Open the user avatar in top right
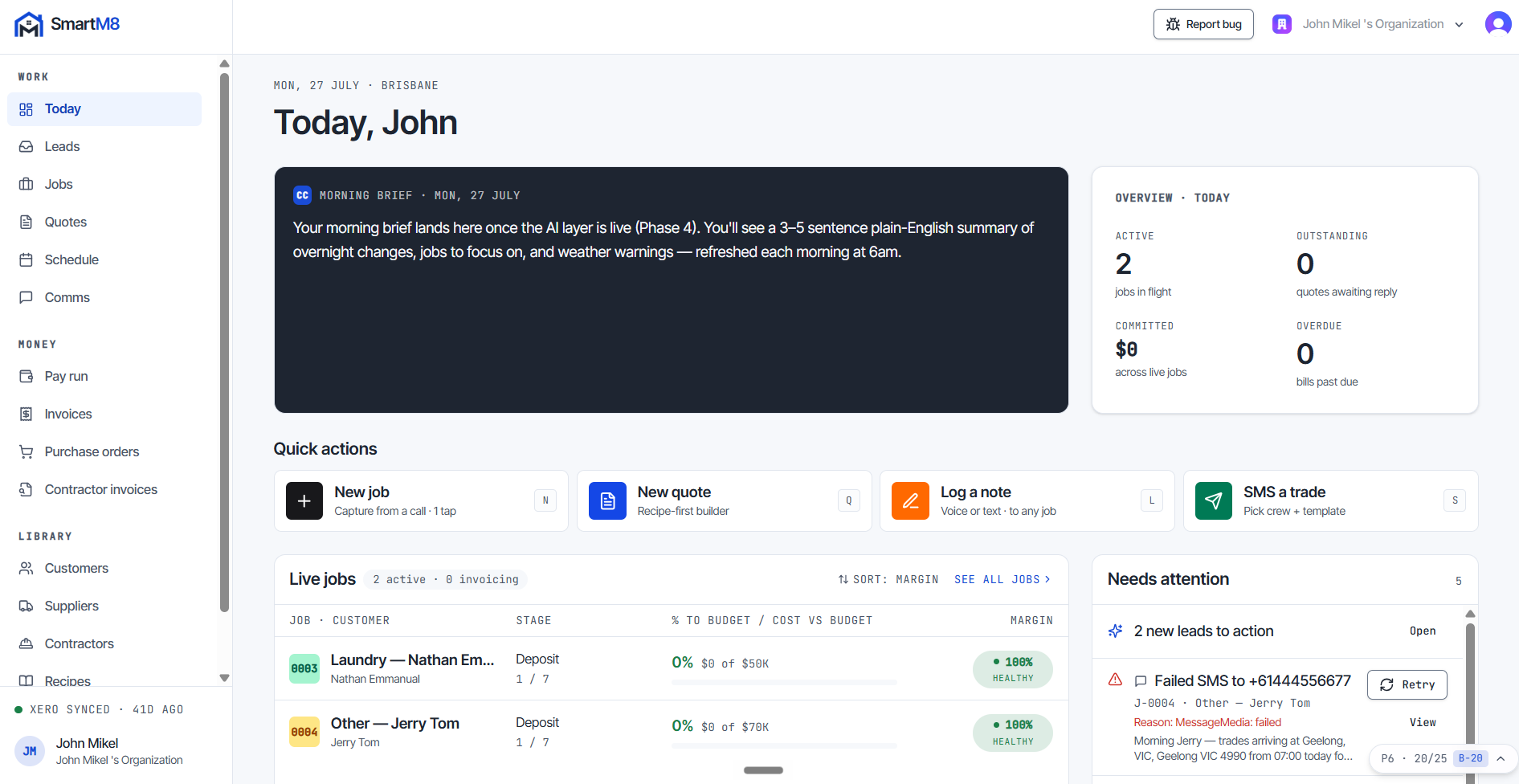The width and height of the screenshot is (1519, 784). click(x=1498, y=24)
